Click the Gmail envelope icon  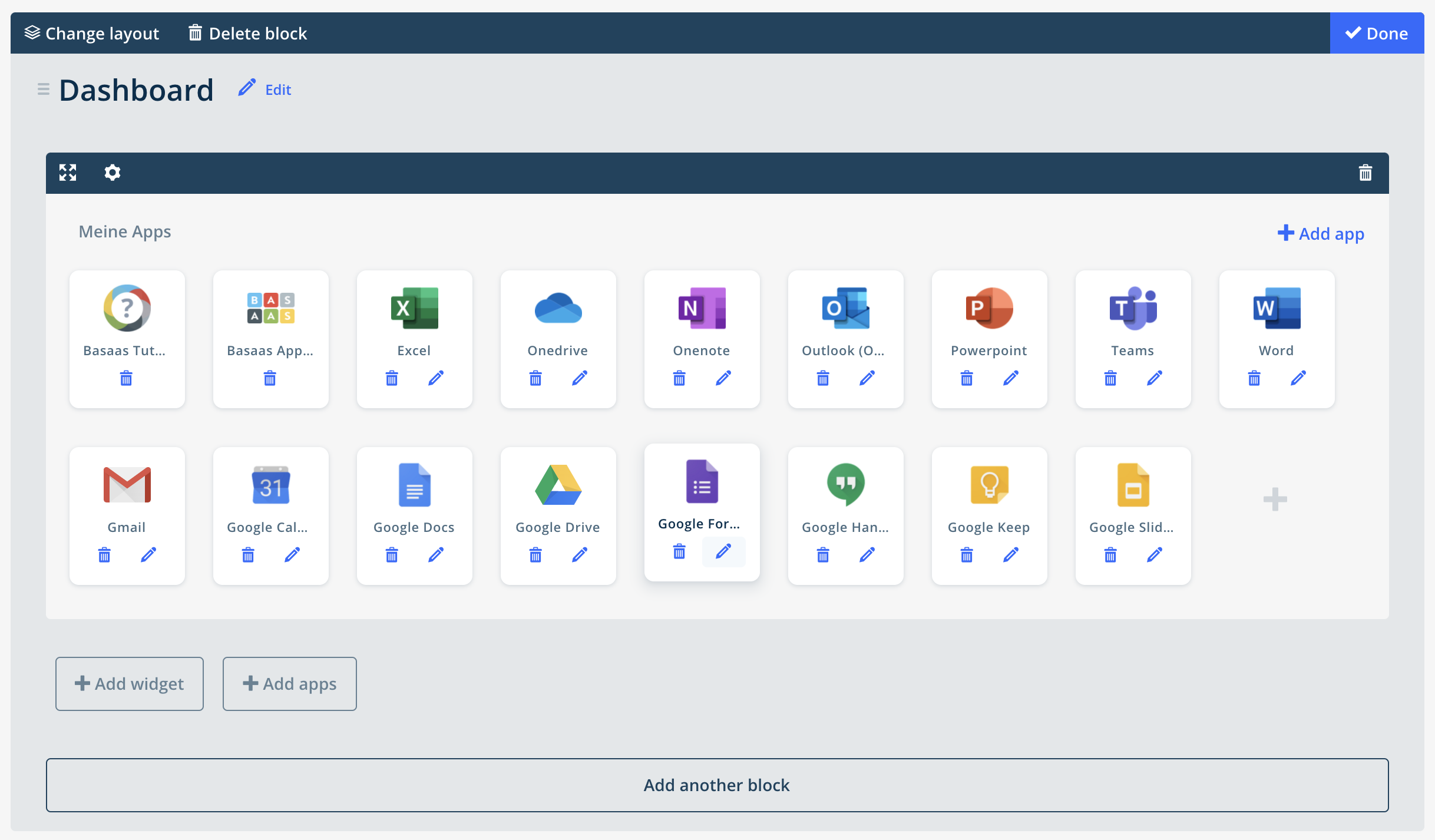(127, 485)
